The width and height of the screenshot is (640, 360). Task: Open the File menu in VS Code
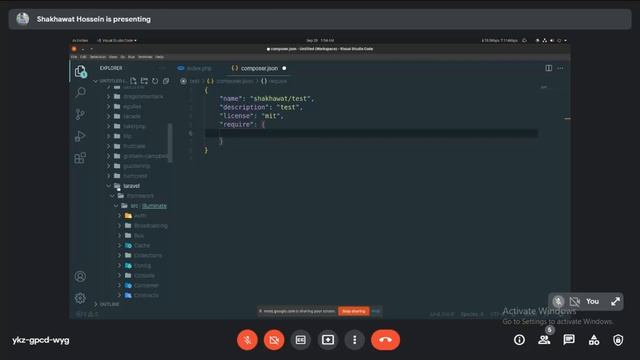coord(74,57)
